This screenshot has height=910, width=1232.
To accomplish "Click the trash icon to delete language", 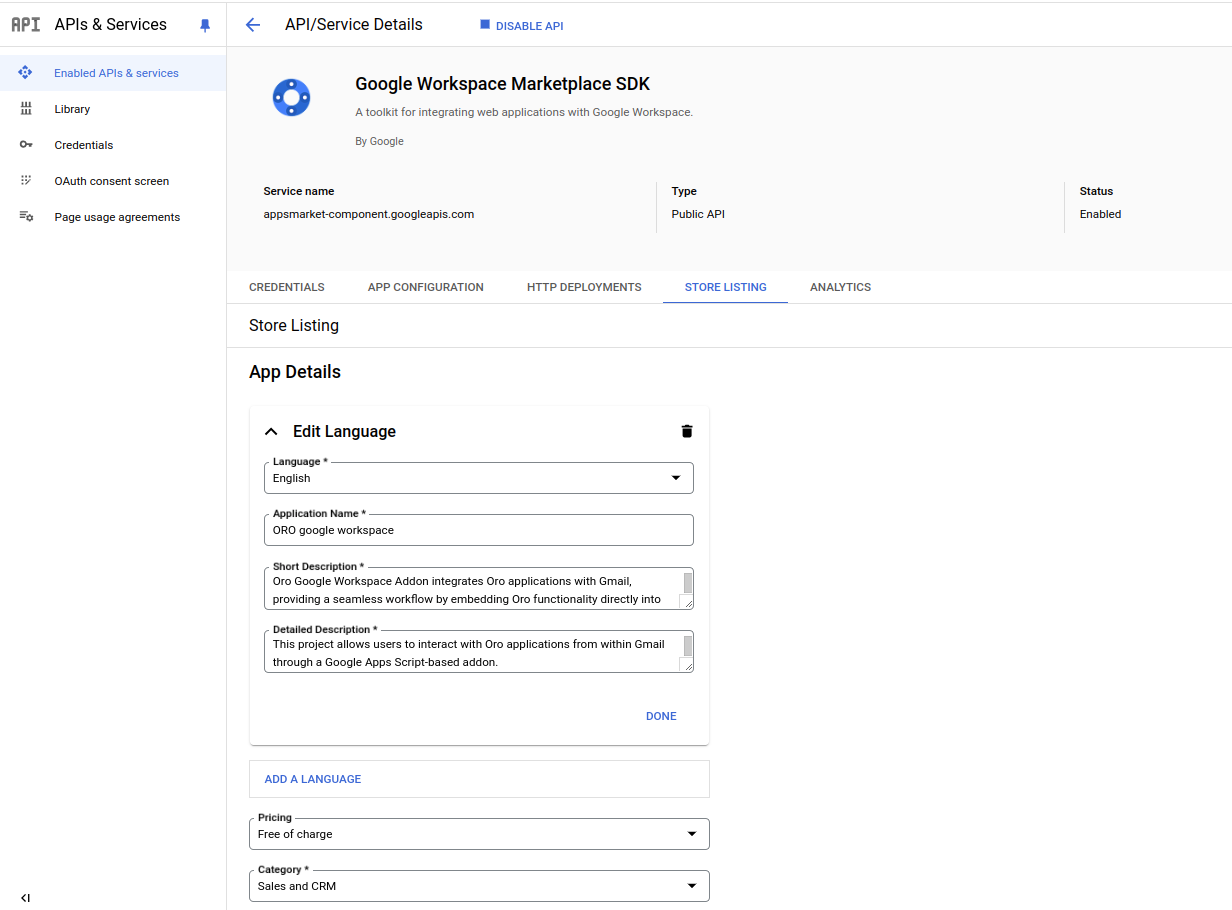I will [686, 431].
